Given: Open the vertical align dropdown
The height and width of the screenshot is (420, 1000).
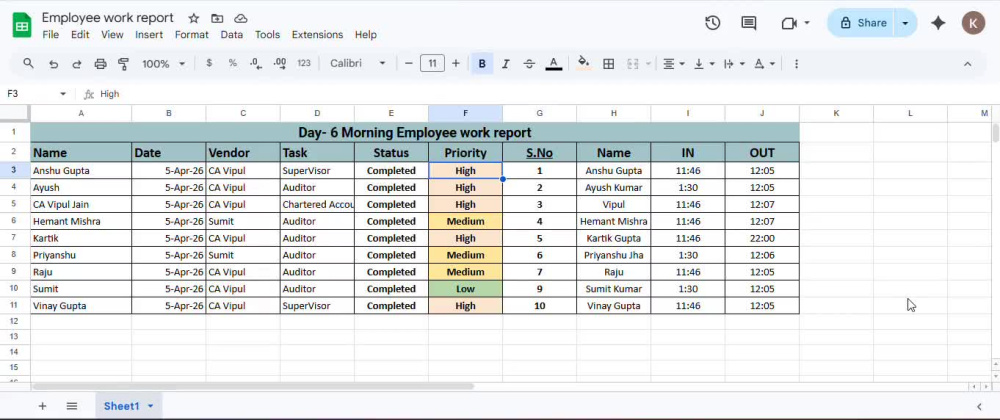Looking at the screenshot, I should 704,64.
